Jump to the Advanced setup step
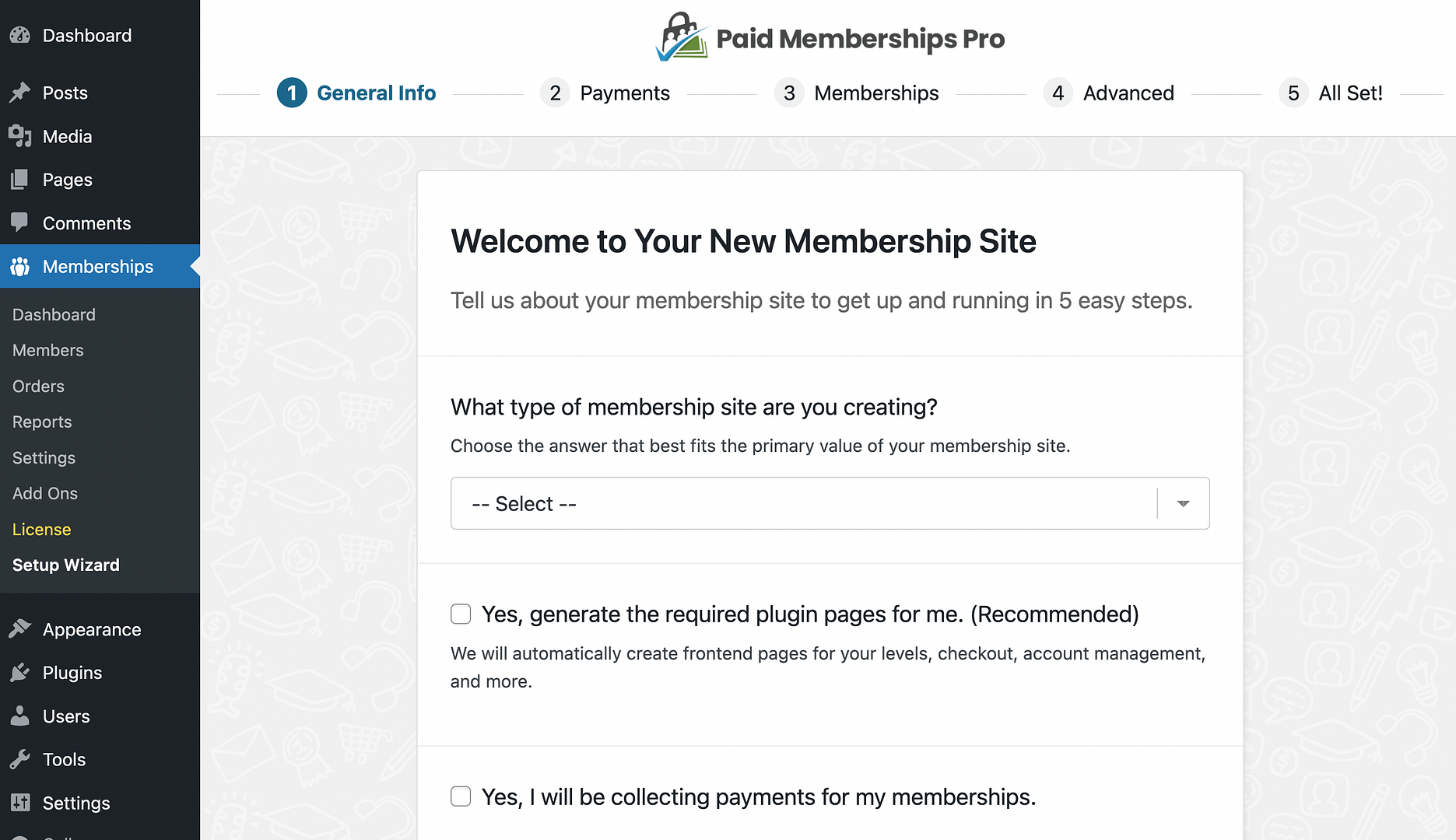Image resolution: width=1456 pixels, height=840 pixels. tap(1108, 93)
